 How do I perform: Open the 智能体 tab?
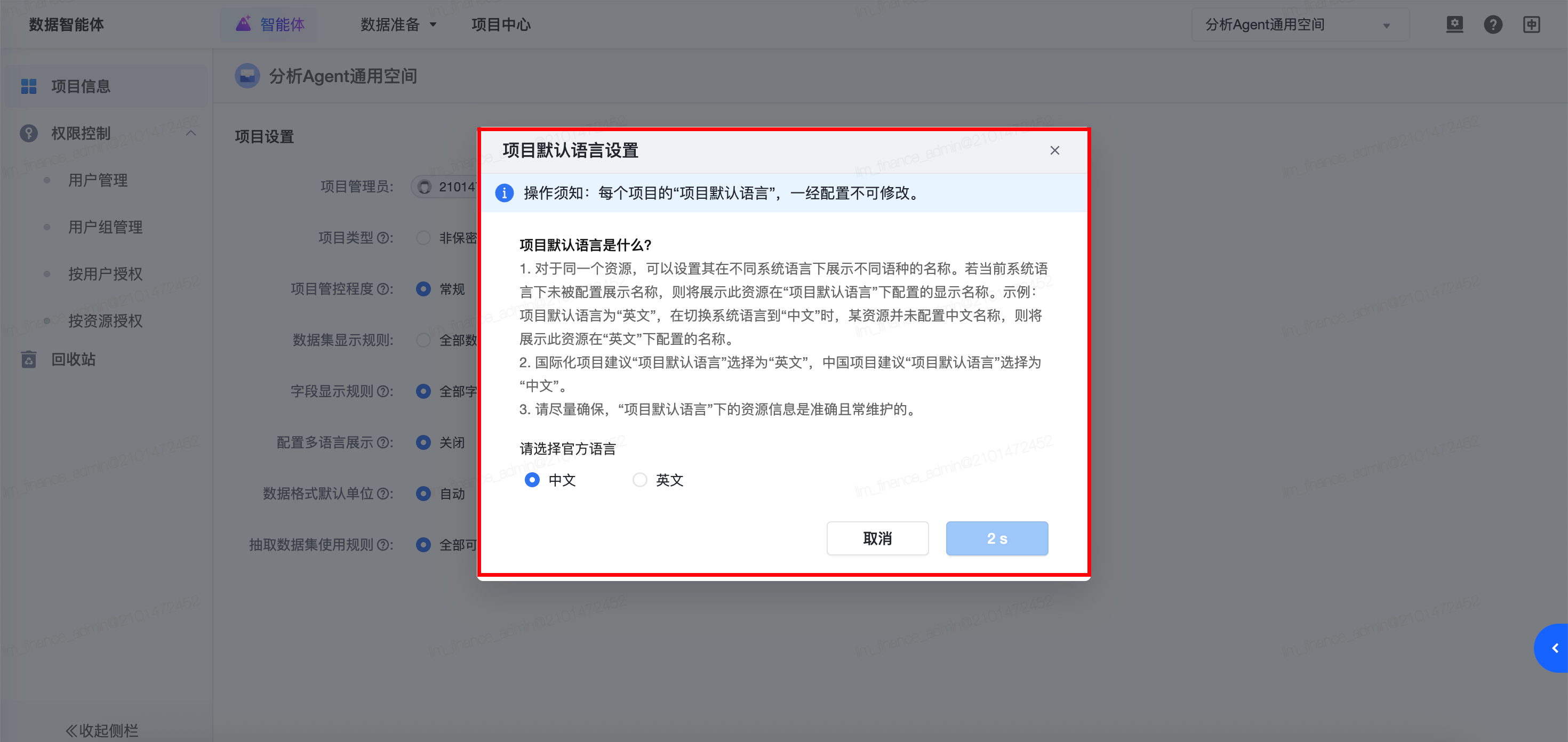(268, 25)
